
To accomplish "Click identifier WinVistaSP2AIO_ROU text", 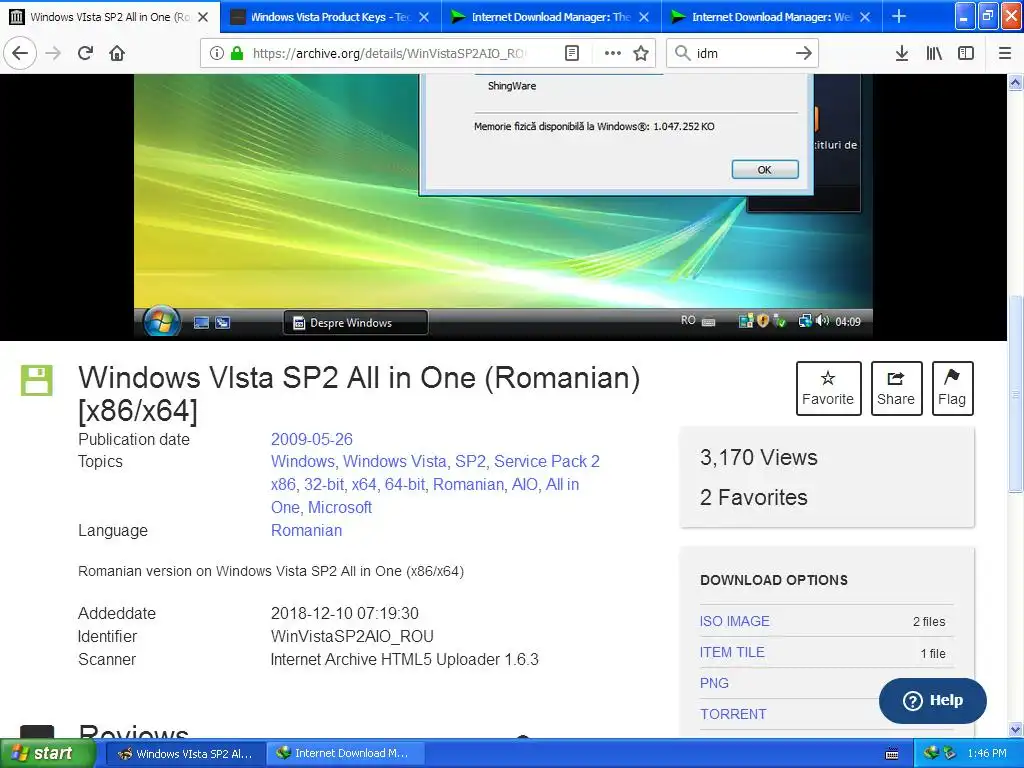I will [x=352, y=636].
